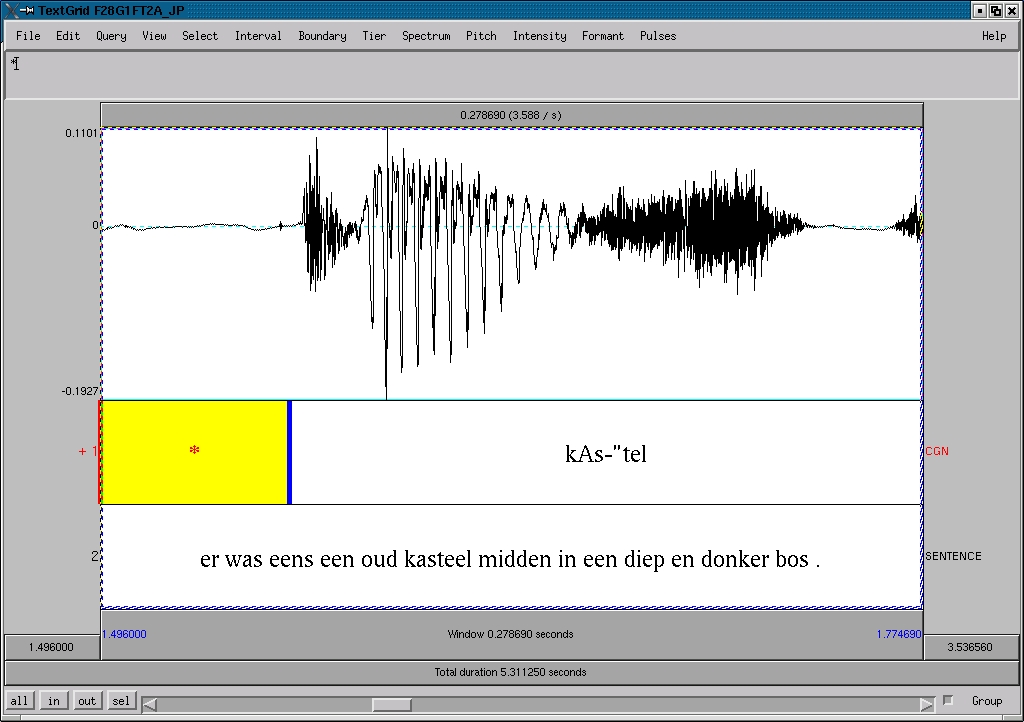
Task: Open the Spectrum menu
Action: pyautogui.click(x=426, y=36)
